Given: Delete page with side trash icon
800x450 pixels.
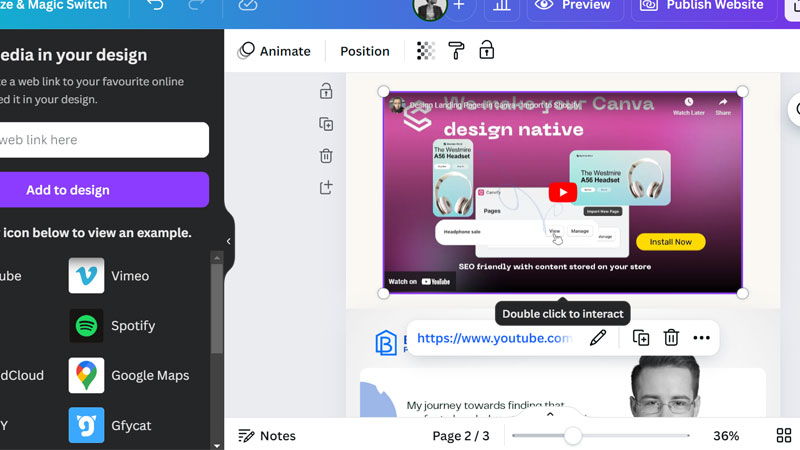Looking at the screenshot, I should click(326, 156).
